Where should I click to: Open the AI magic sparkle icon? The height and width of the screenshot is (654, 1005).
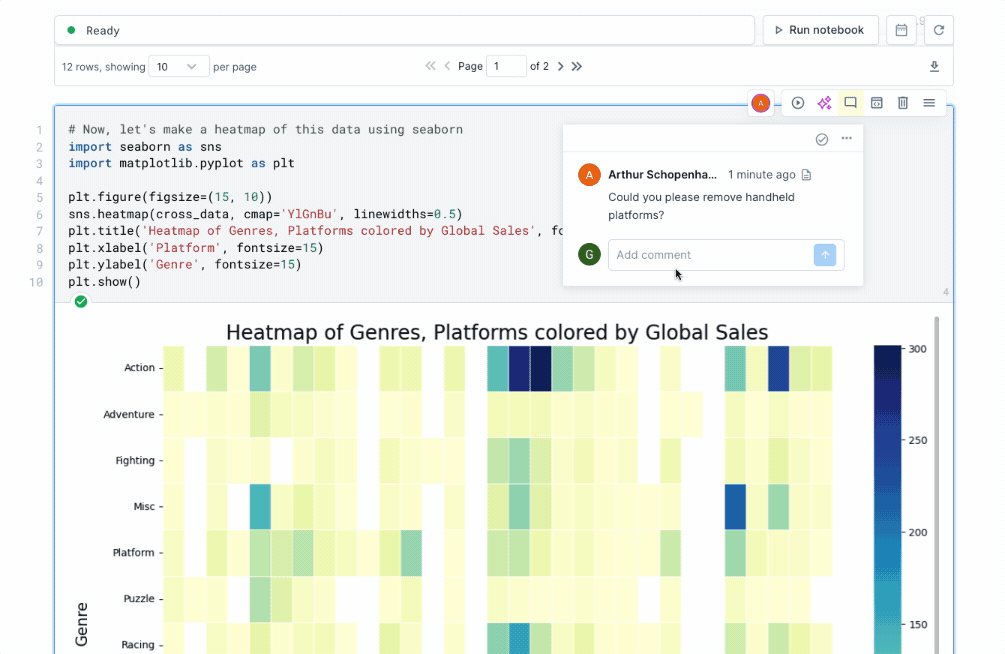pos(824,103)
